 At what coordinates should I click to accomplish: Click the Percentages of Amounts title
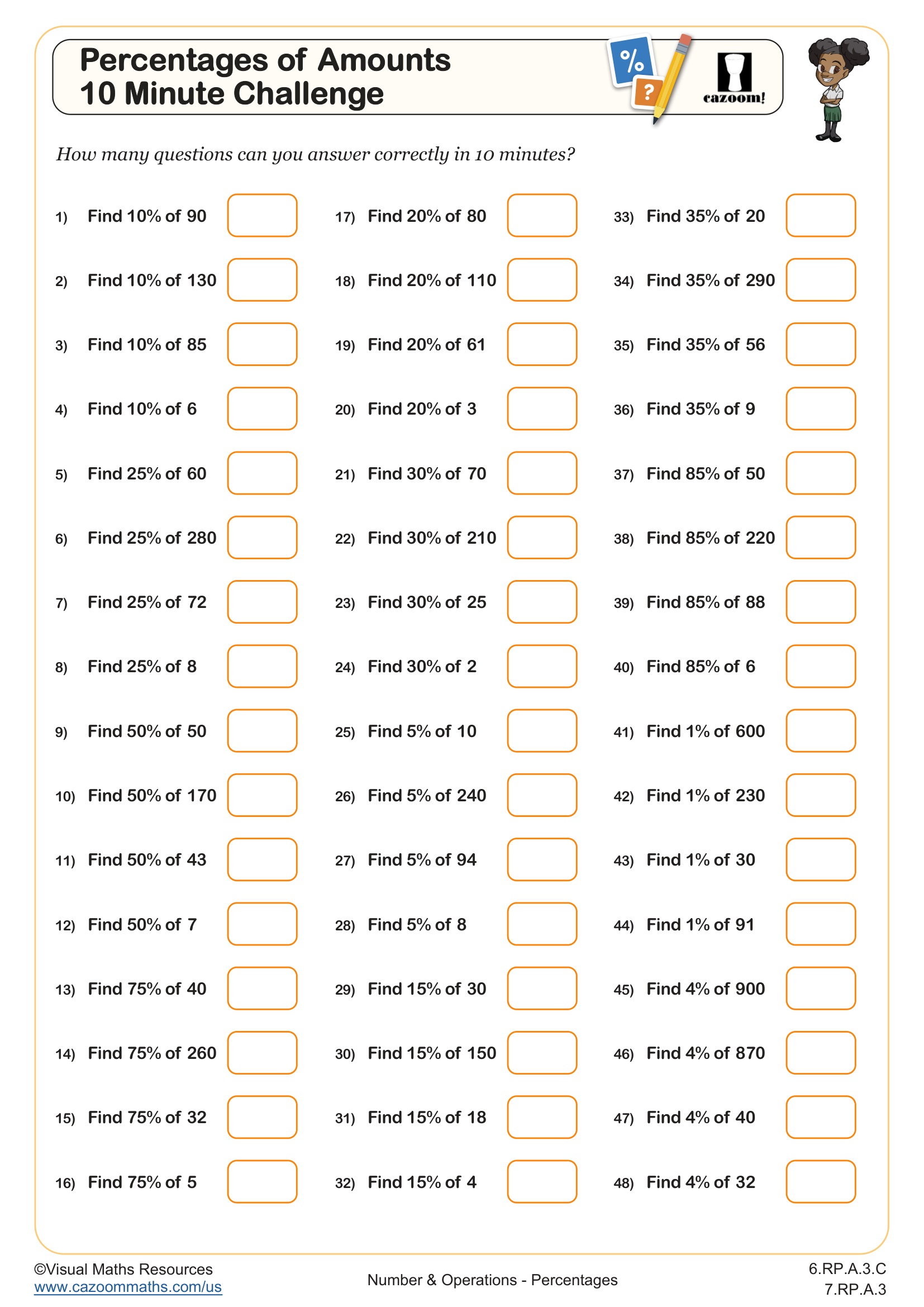[265, 60]
